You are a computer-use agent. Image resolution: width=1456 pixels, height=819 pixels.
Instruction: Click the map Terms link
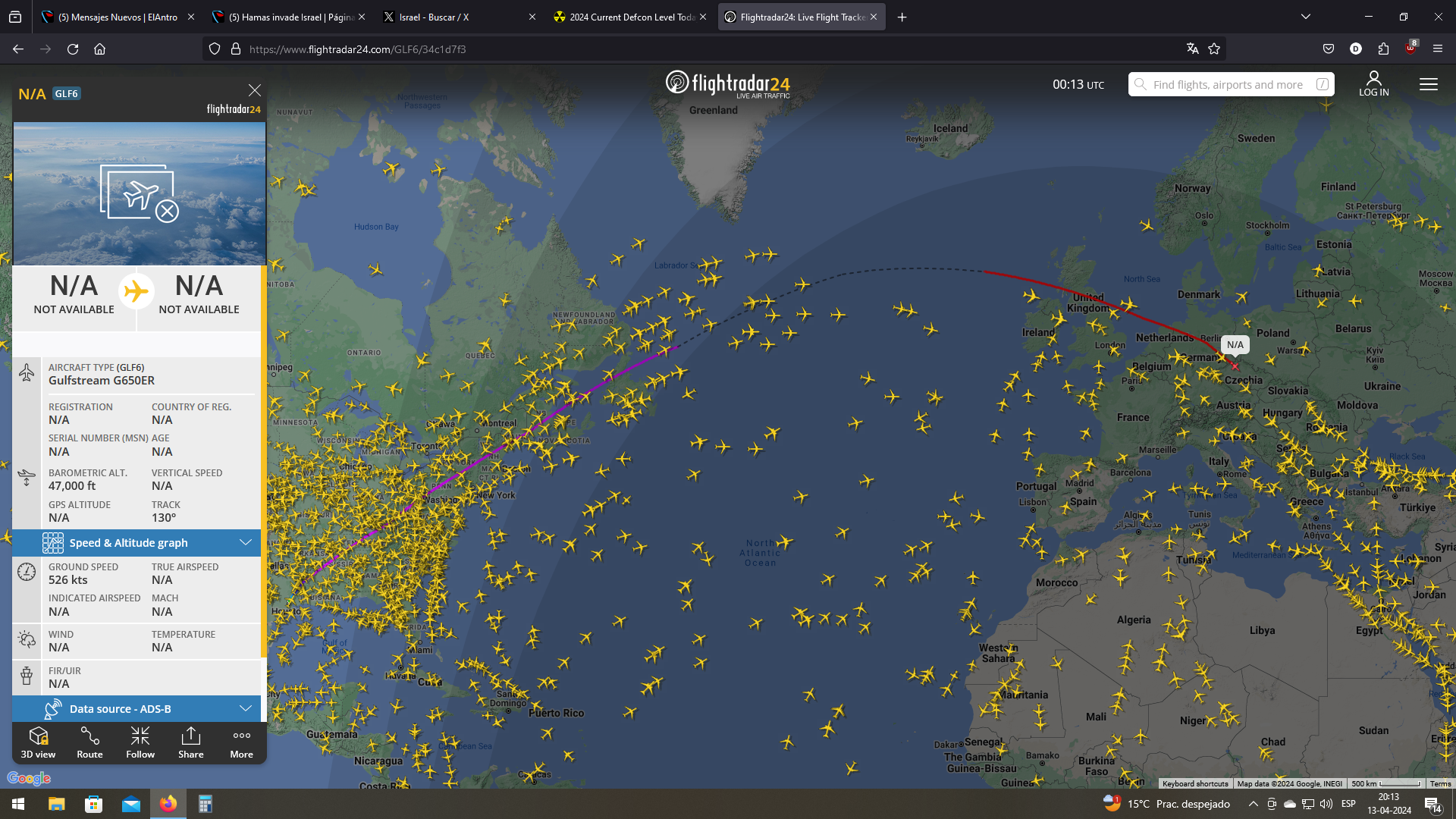(x=1440, y=783)
